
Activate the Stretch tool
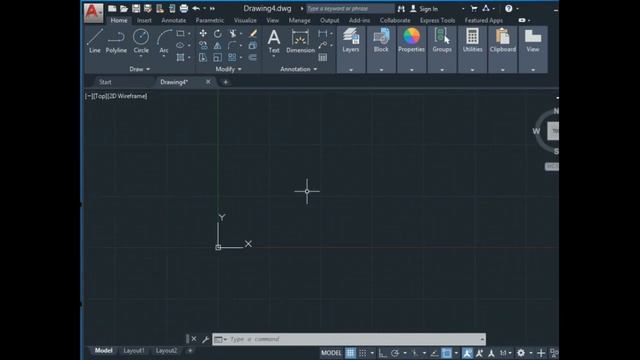203,58
